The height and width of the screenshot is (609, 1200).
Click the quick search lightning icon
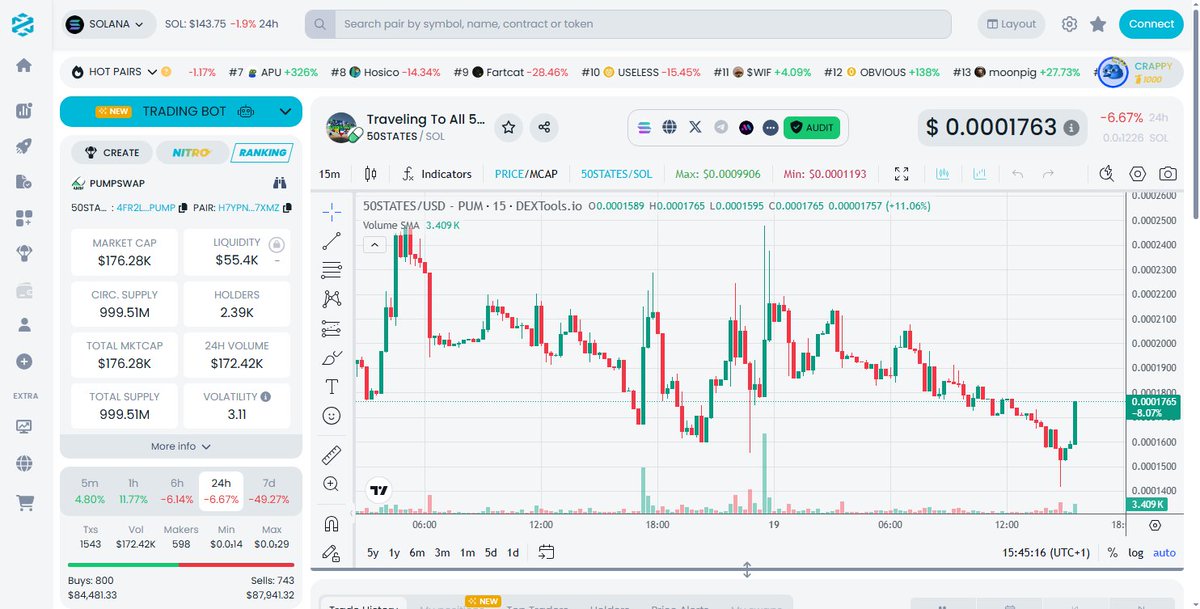click(x=1106, y=174)
